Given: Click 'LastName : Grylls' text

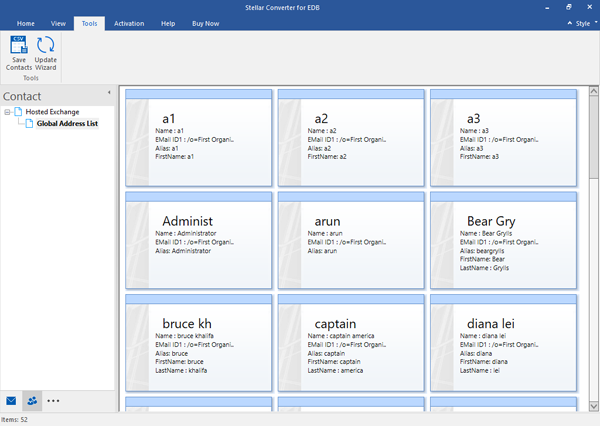Looking at the screenshot, I should (x=484, y=268).
